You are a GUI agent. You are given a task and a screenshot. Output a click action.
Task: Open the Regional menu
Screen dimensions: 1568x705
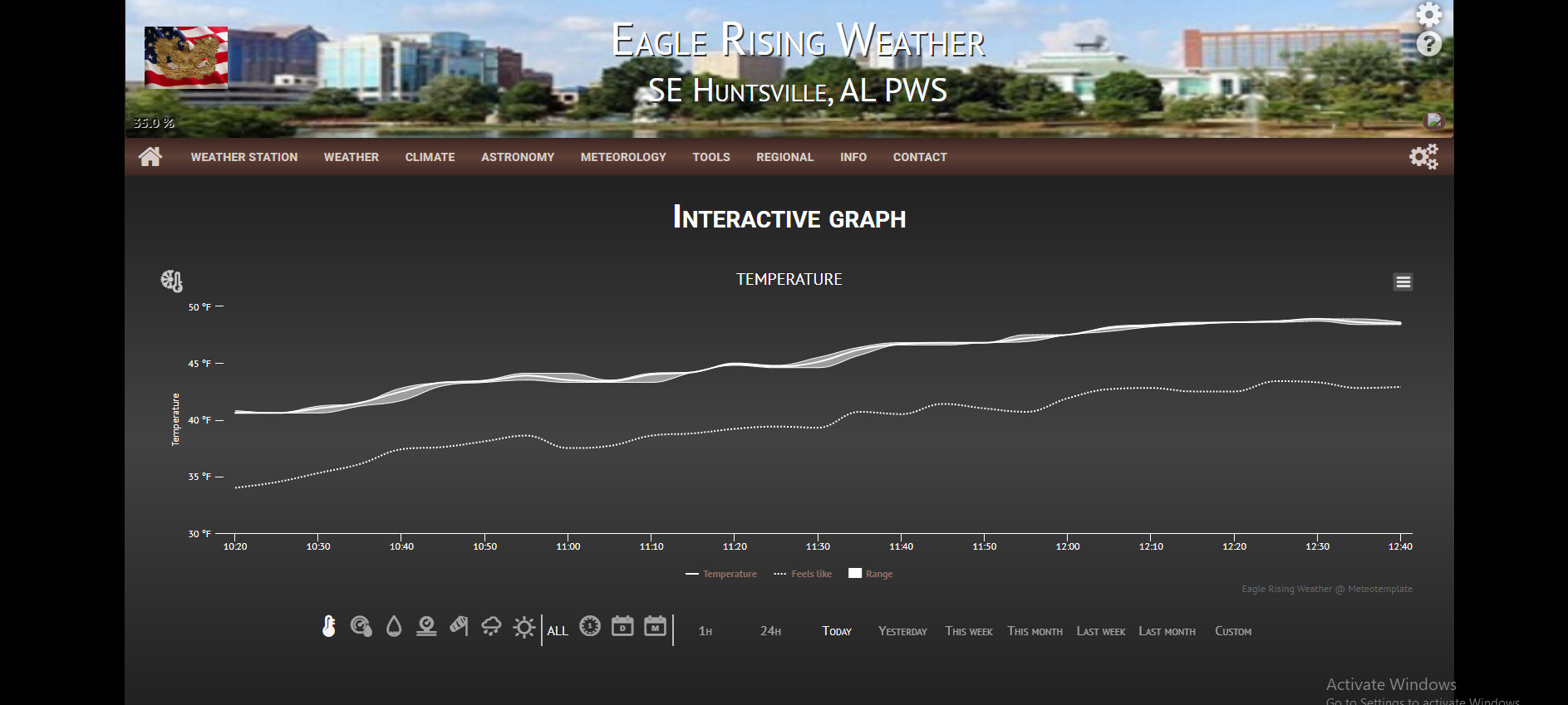[785, 157]
